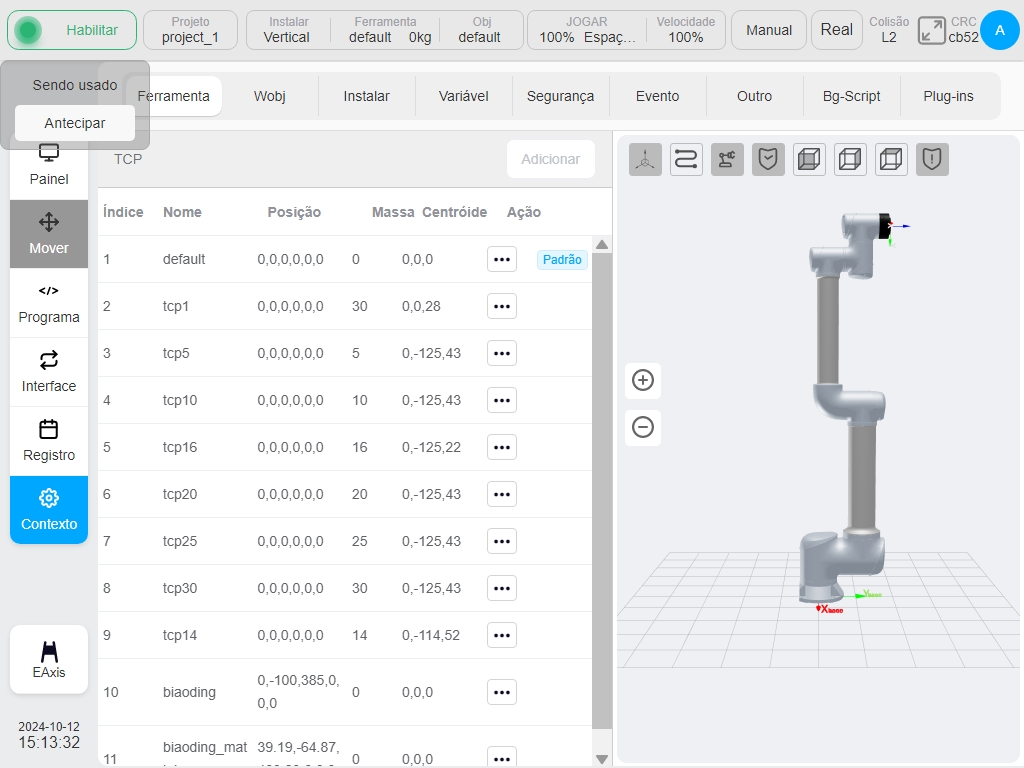Select the first cube view icon

[x=809, y=159]
